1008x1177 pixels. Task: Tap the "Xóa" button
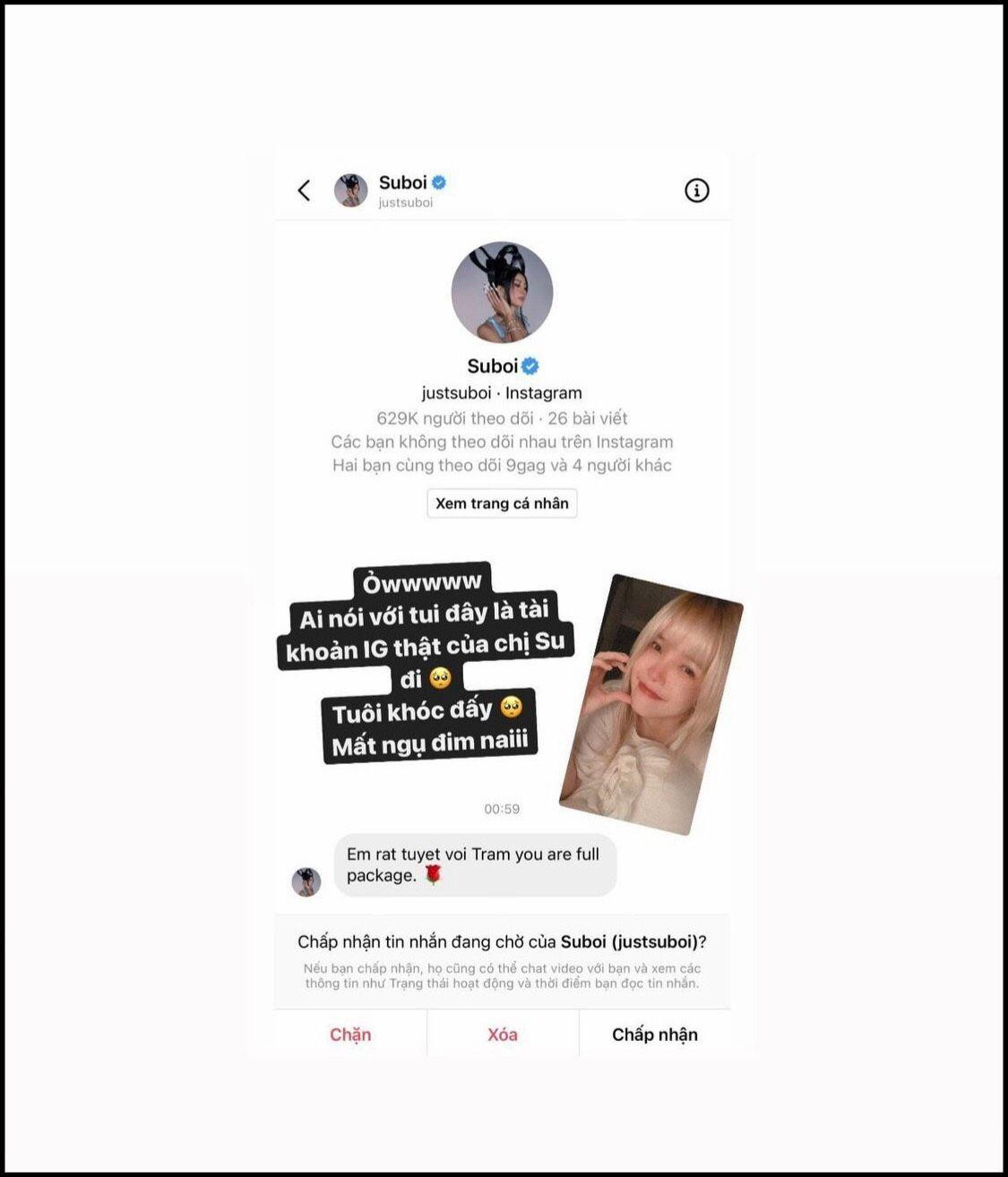coord(503,1034)
